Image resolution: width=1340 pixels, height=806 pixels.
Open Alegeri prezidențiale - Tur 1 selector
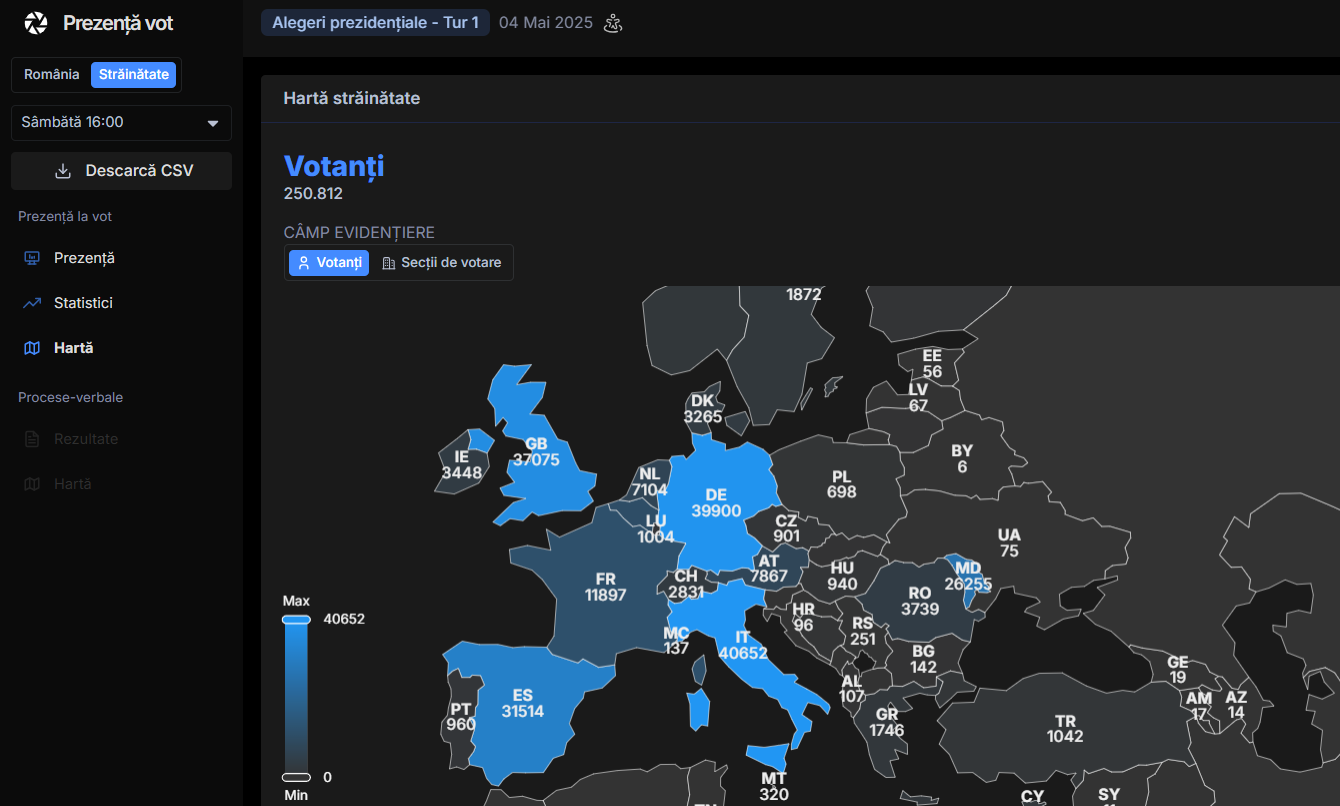pyautogui.click(x=375, y=23)
